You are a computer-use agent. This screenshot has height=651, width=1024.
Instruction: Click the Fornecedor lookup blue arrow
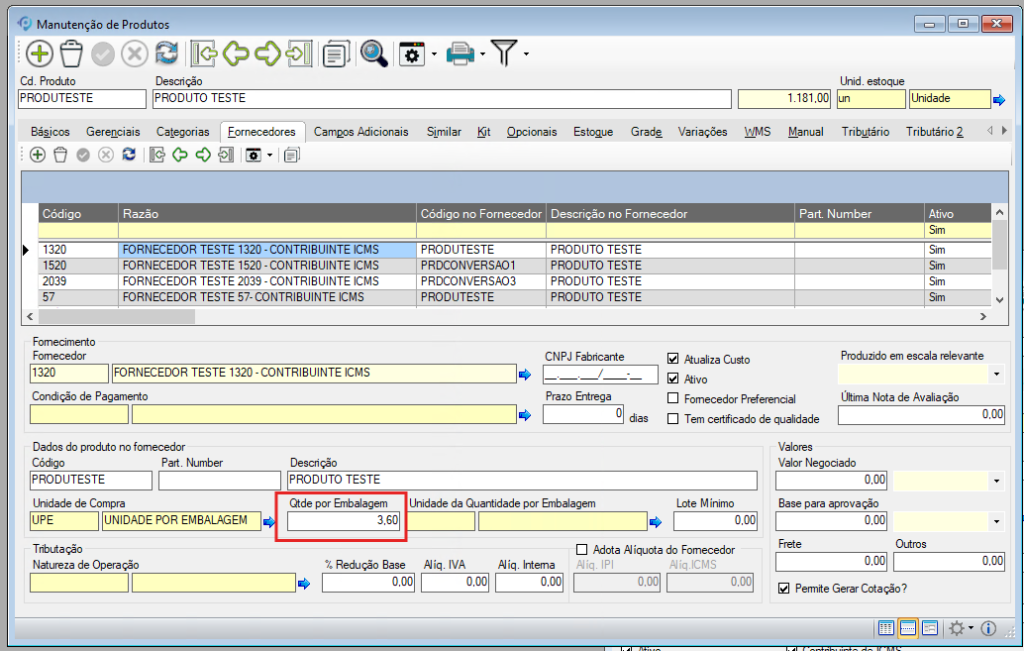click(525, 374)
